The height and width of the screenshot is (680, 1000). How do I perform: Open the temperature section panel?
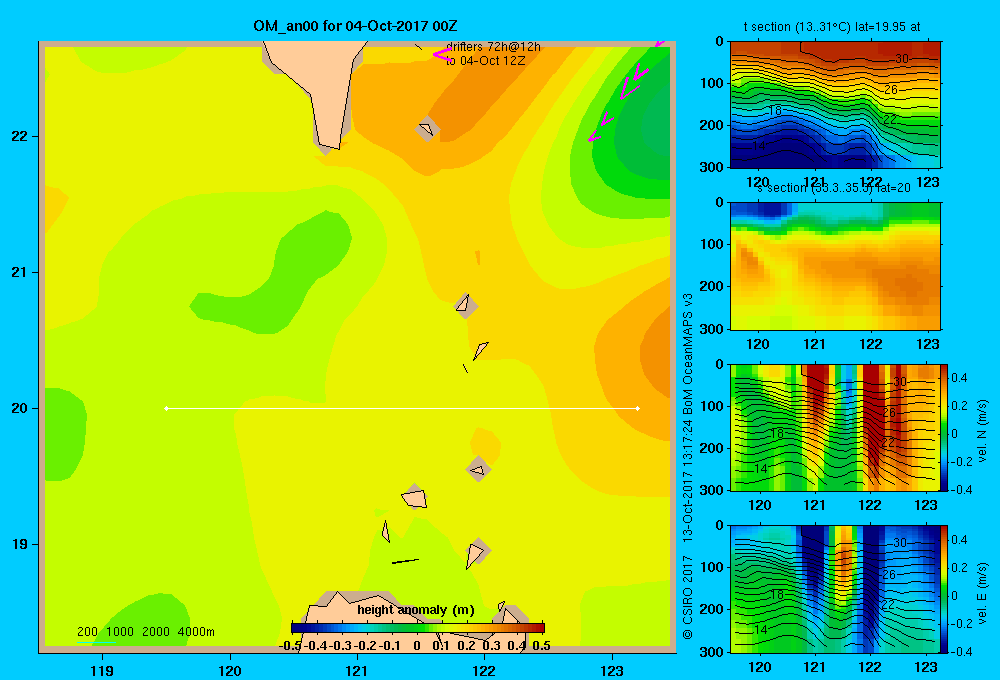click(835, 105)
